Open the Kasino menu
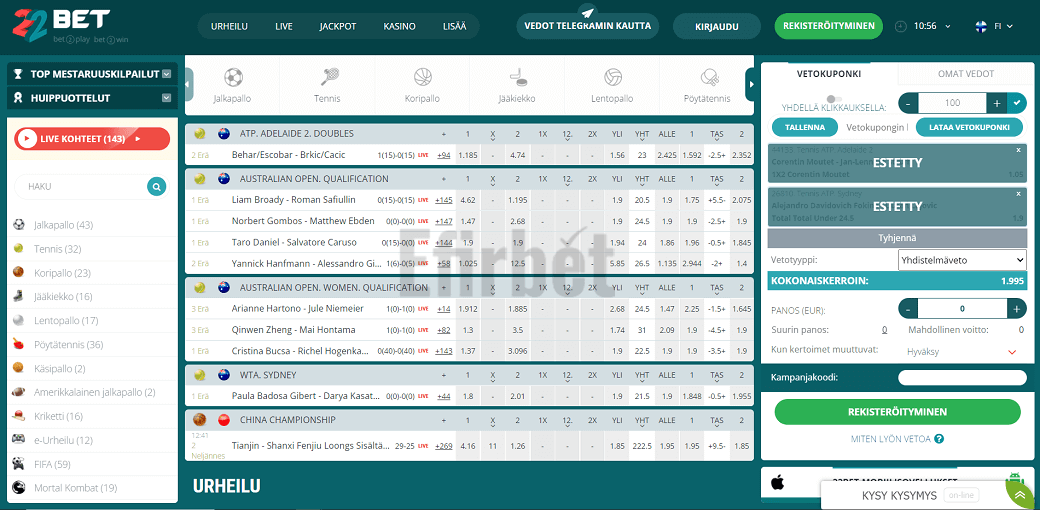Image resolution: width=1040 pixels, height=510 pixels. (399, 27)
